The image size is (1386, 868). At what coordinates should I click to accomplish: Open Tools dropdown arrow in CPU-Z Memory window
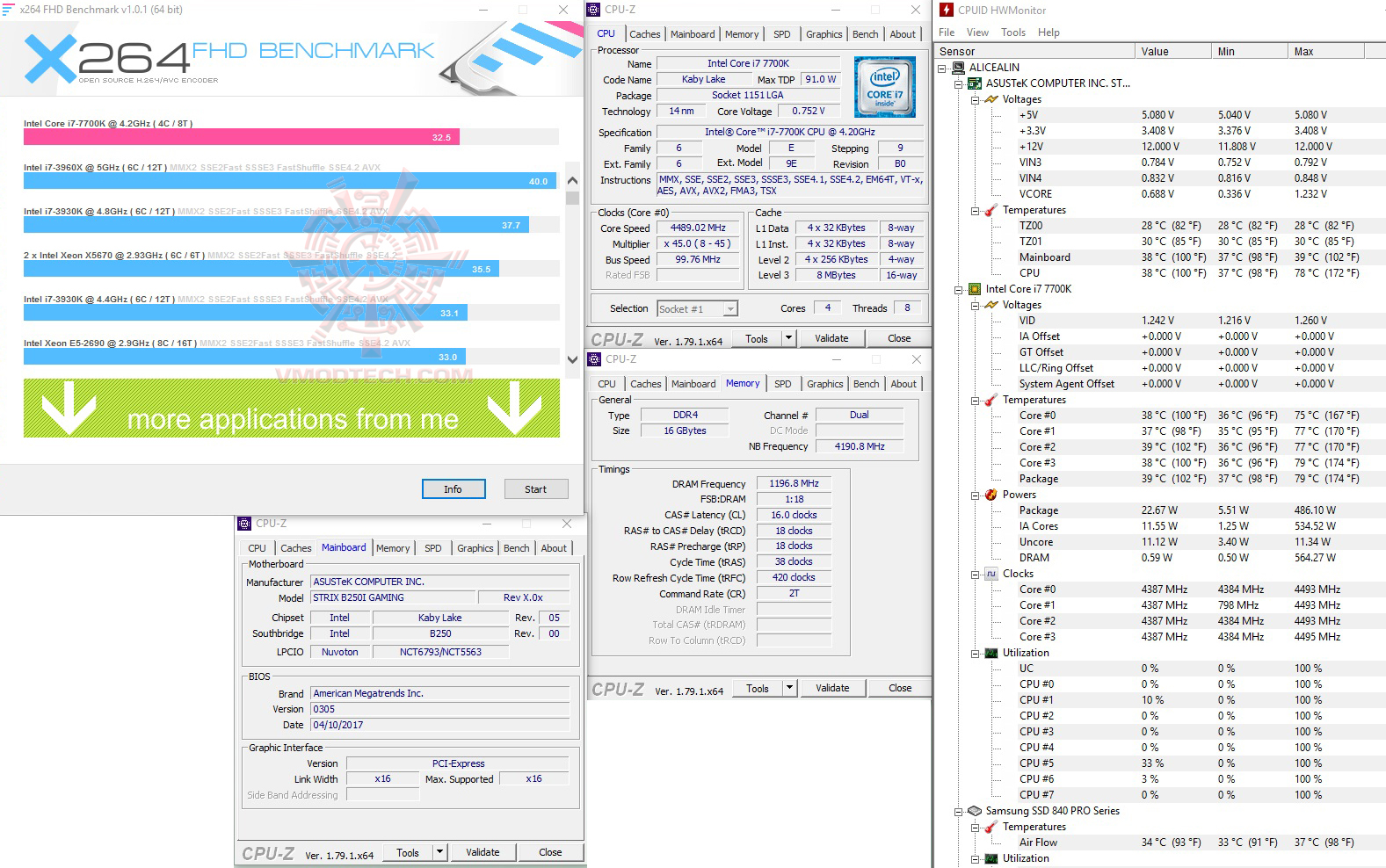point(789,688)
